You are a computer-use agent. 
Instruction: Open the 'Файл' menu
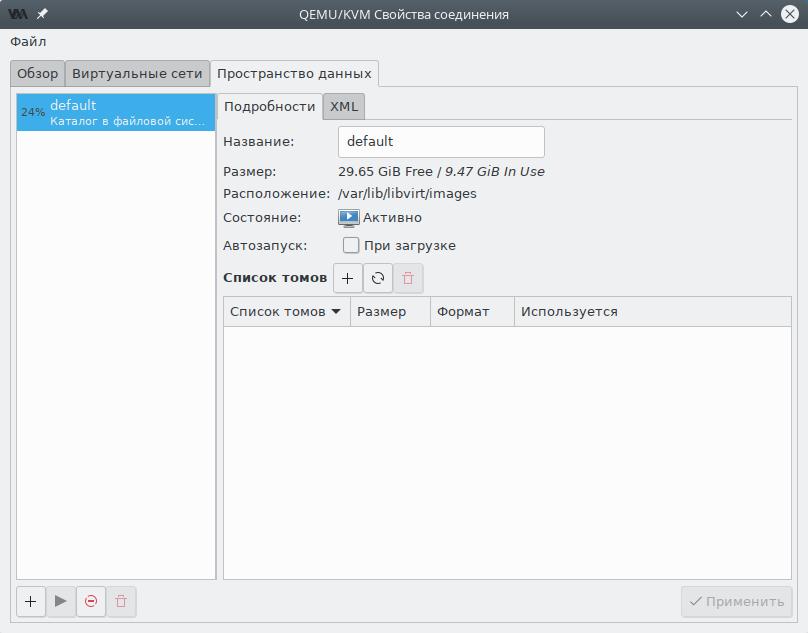(28, 42)
